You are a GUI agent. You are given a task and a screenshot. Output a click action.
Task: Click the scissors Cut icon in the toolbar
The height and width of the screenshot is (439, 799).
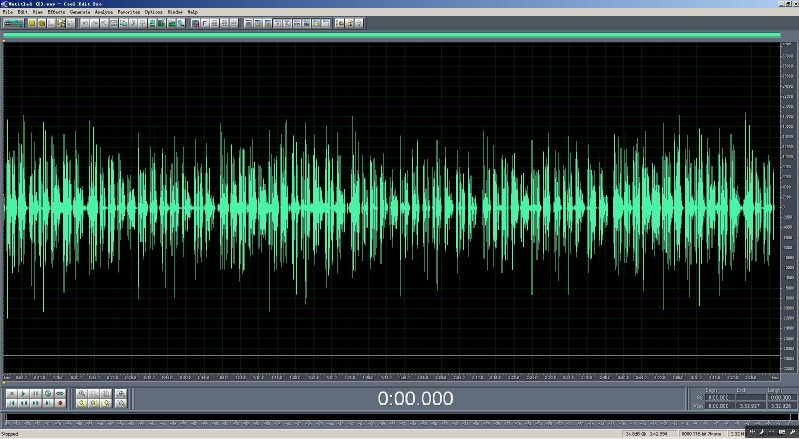click(x=133, y=23)
